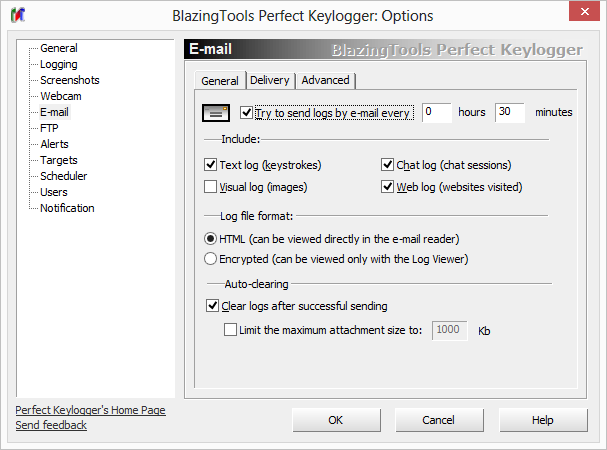Disable Web log (websites visited)

pos(388,186)
